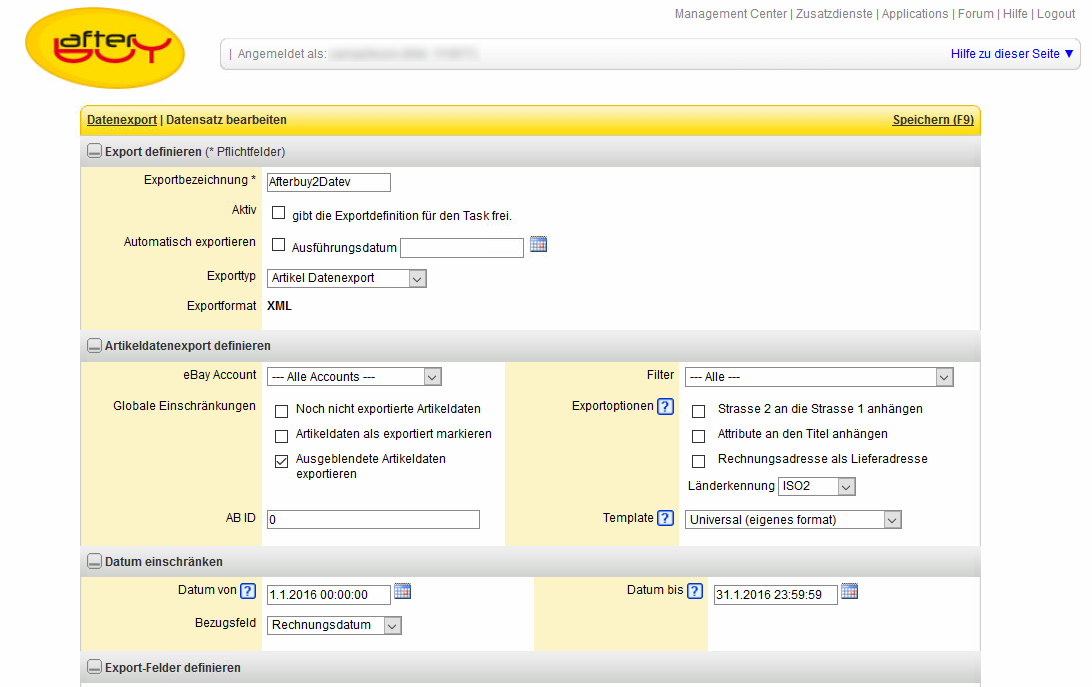Open calendar picker for Ausführungsdatum

[x=538, y=244]
